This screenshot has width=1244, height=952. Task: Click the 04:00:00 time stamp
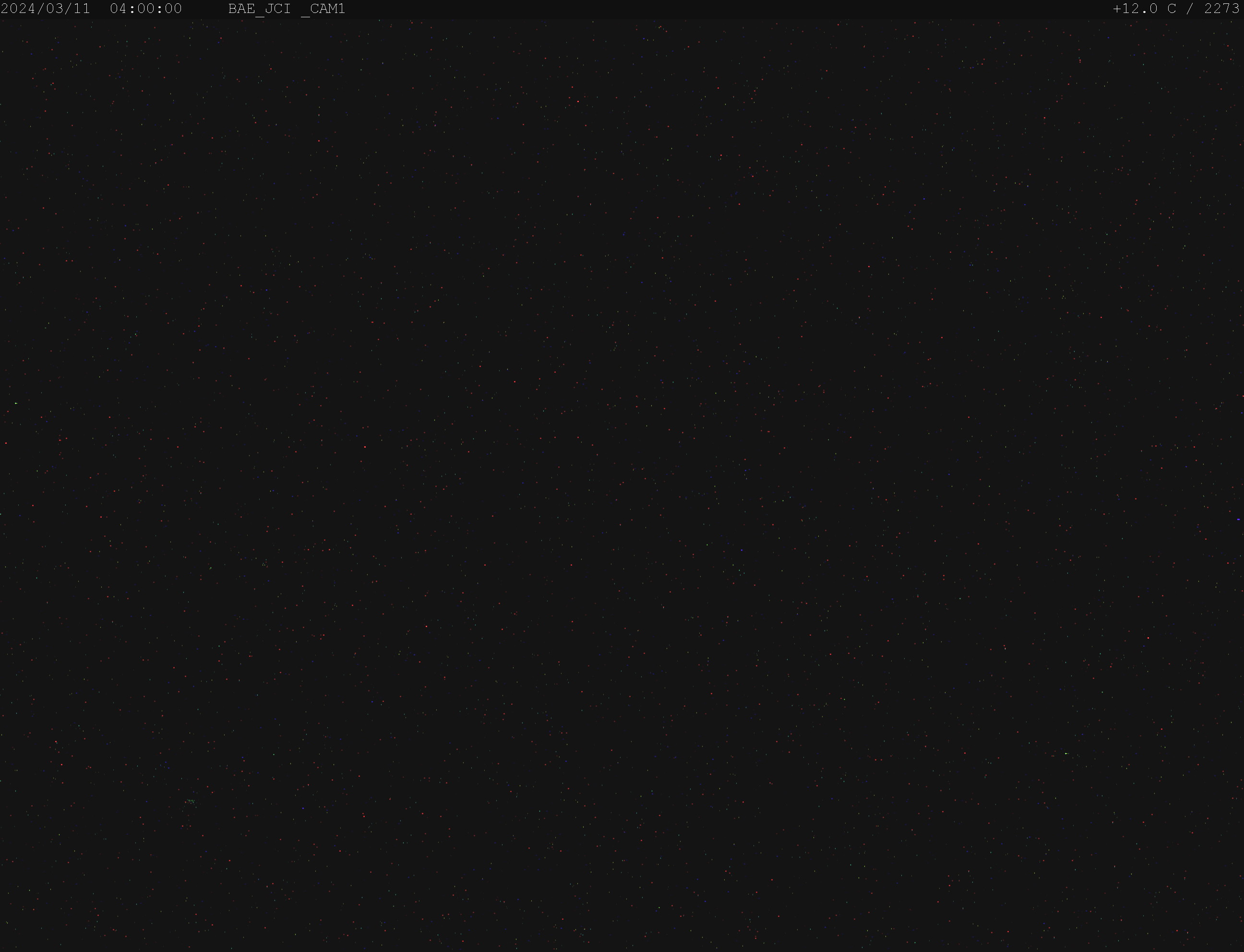click(146, 9)
